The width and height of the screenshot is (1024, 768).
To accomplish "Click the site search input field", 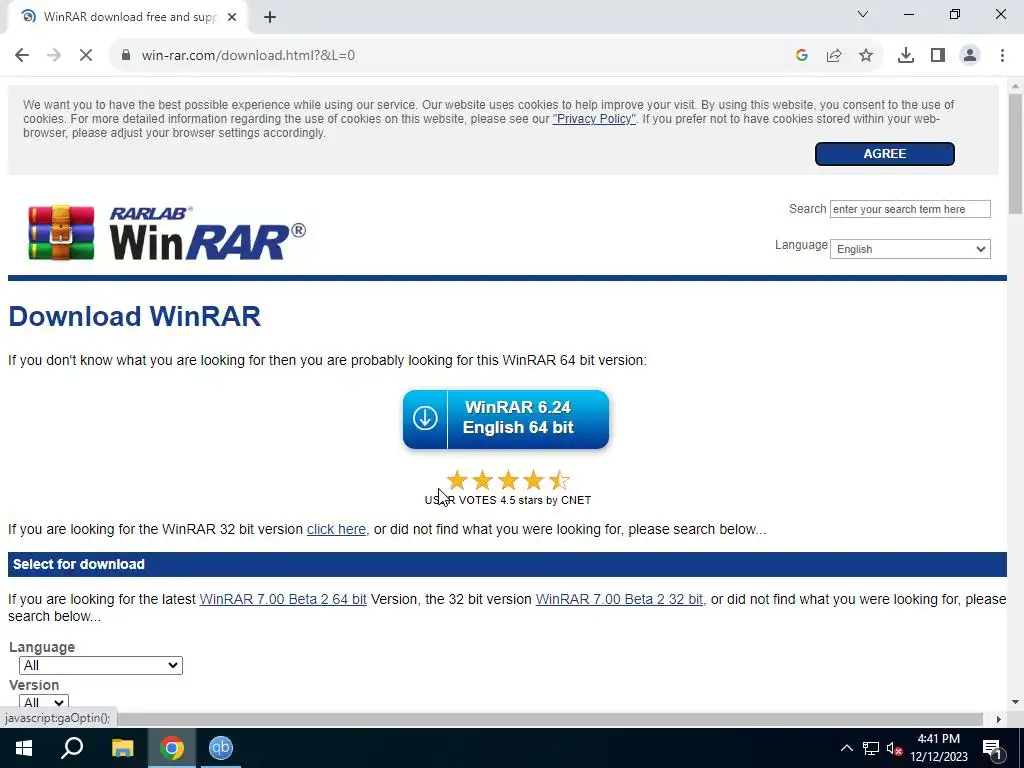I will tap(910, 209).
